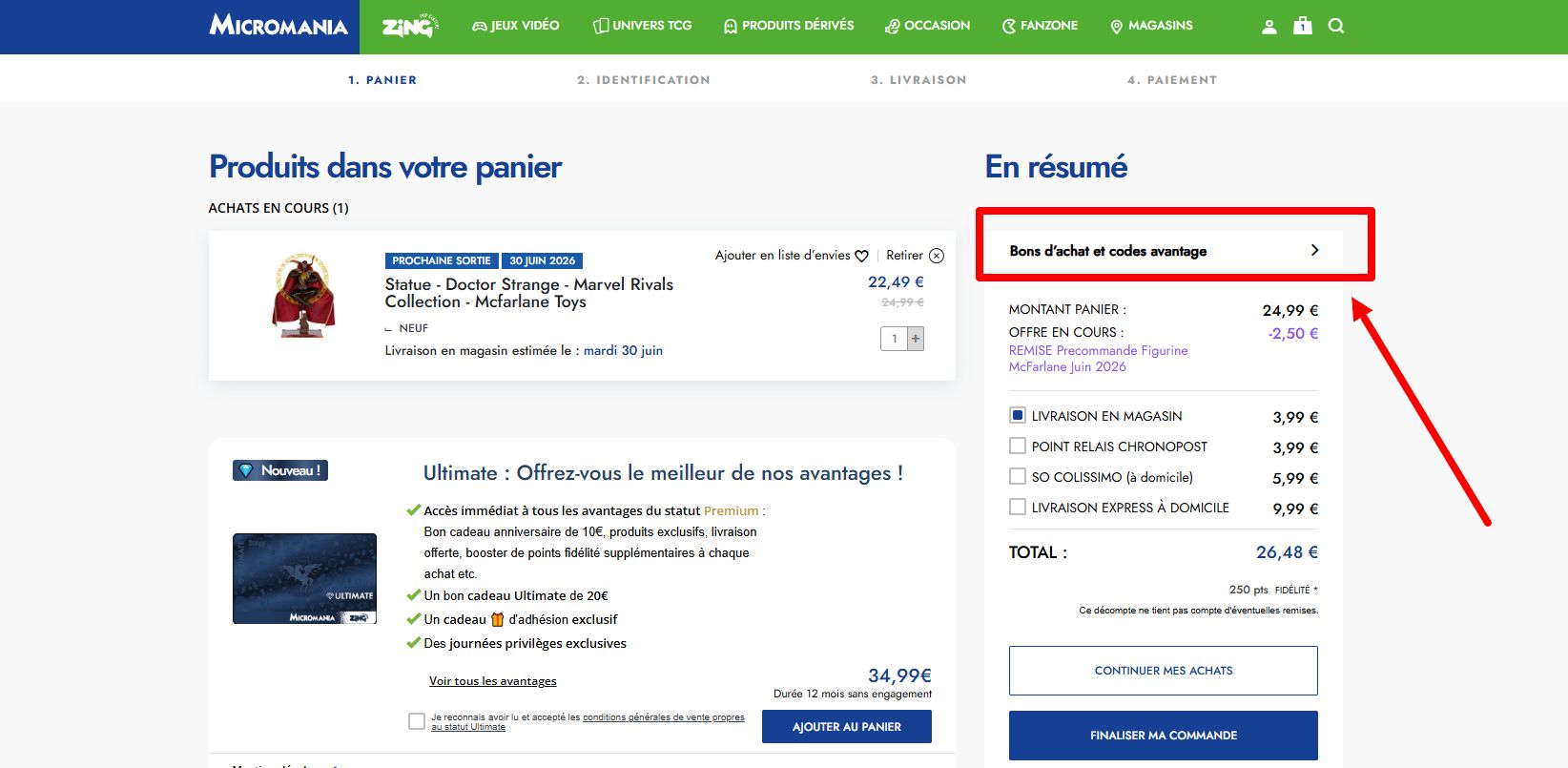The width and height of the screenshot is (1568, 768).
Task: Click Ajouter au panier for Ultimate
Action: [847, 727]
